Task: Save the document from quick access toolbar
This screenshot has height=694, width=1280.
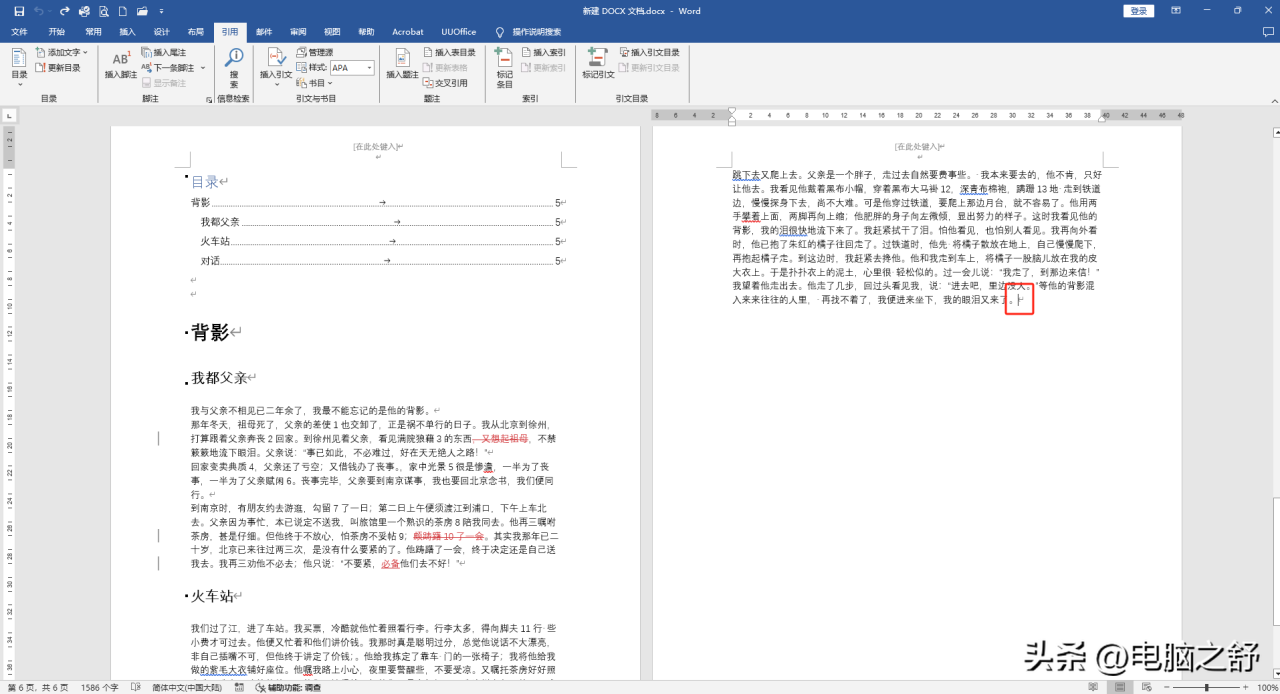Action: [19, 11]
